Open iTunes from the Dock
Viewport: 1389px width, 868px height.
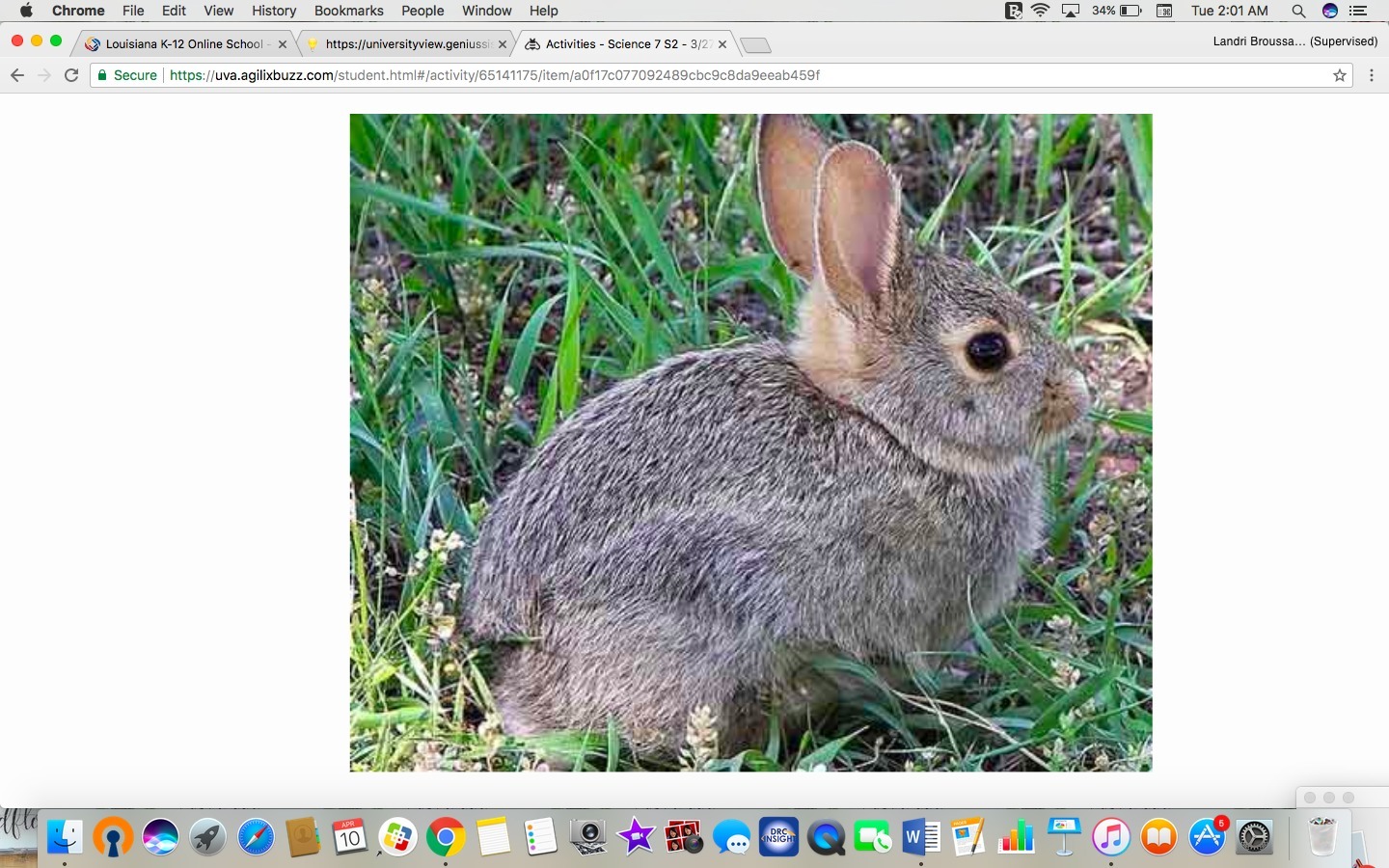tap(1111, 837)
